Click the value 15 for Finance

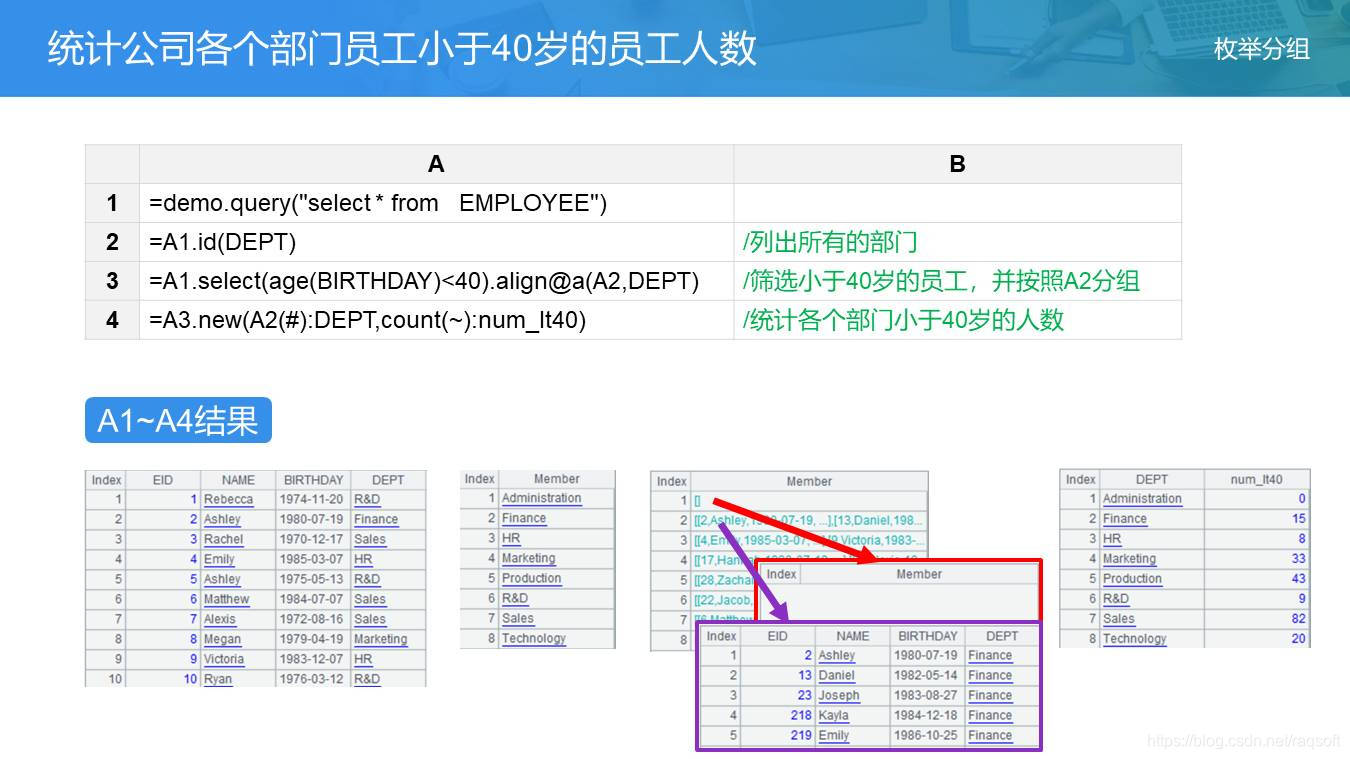pyautogui.click(x=1298, y=519)
